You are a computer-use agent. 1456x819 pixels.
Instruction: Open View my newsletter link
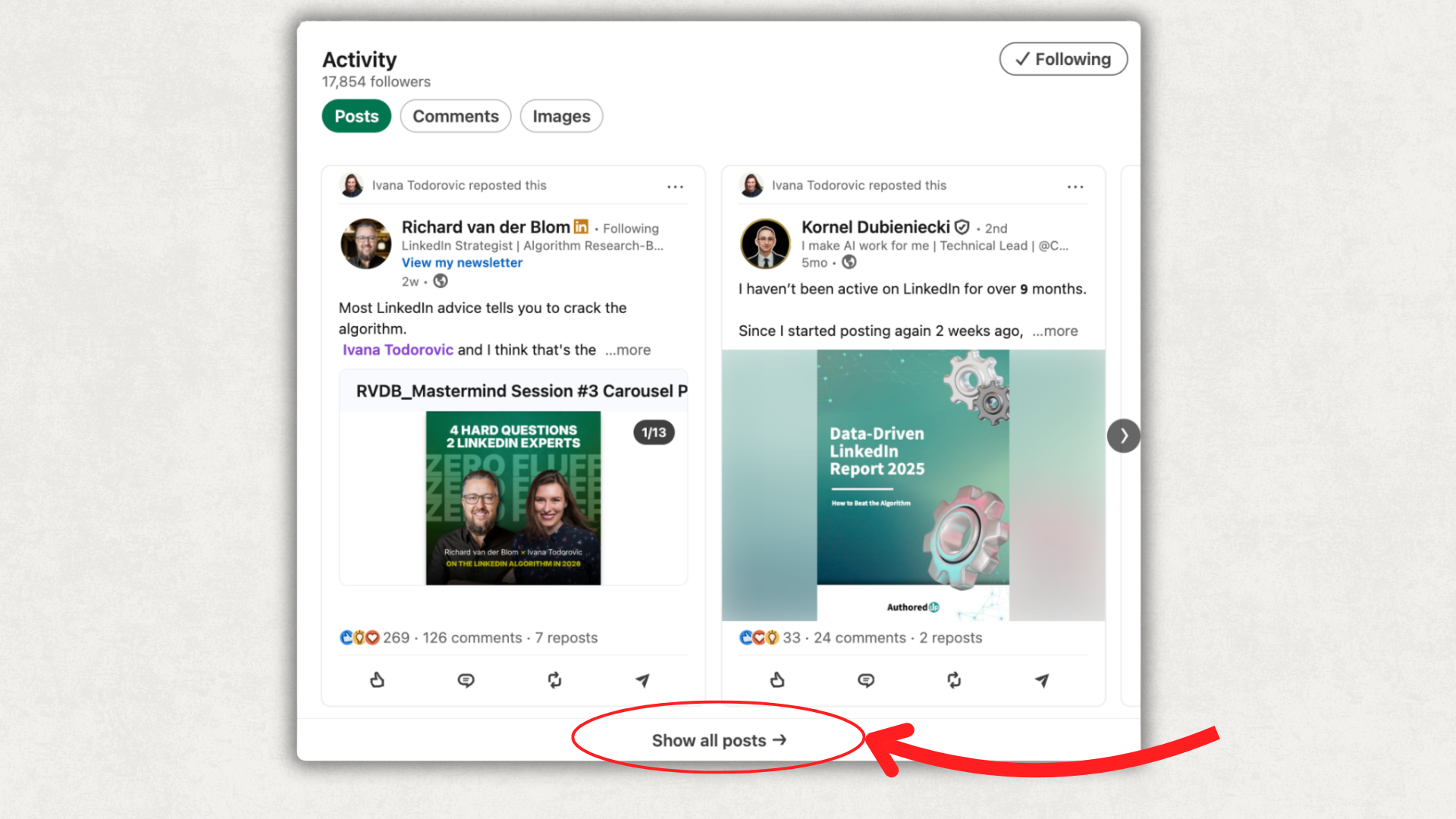coord(462,262)
